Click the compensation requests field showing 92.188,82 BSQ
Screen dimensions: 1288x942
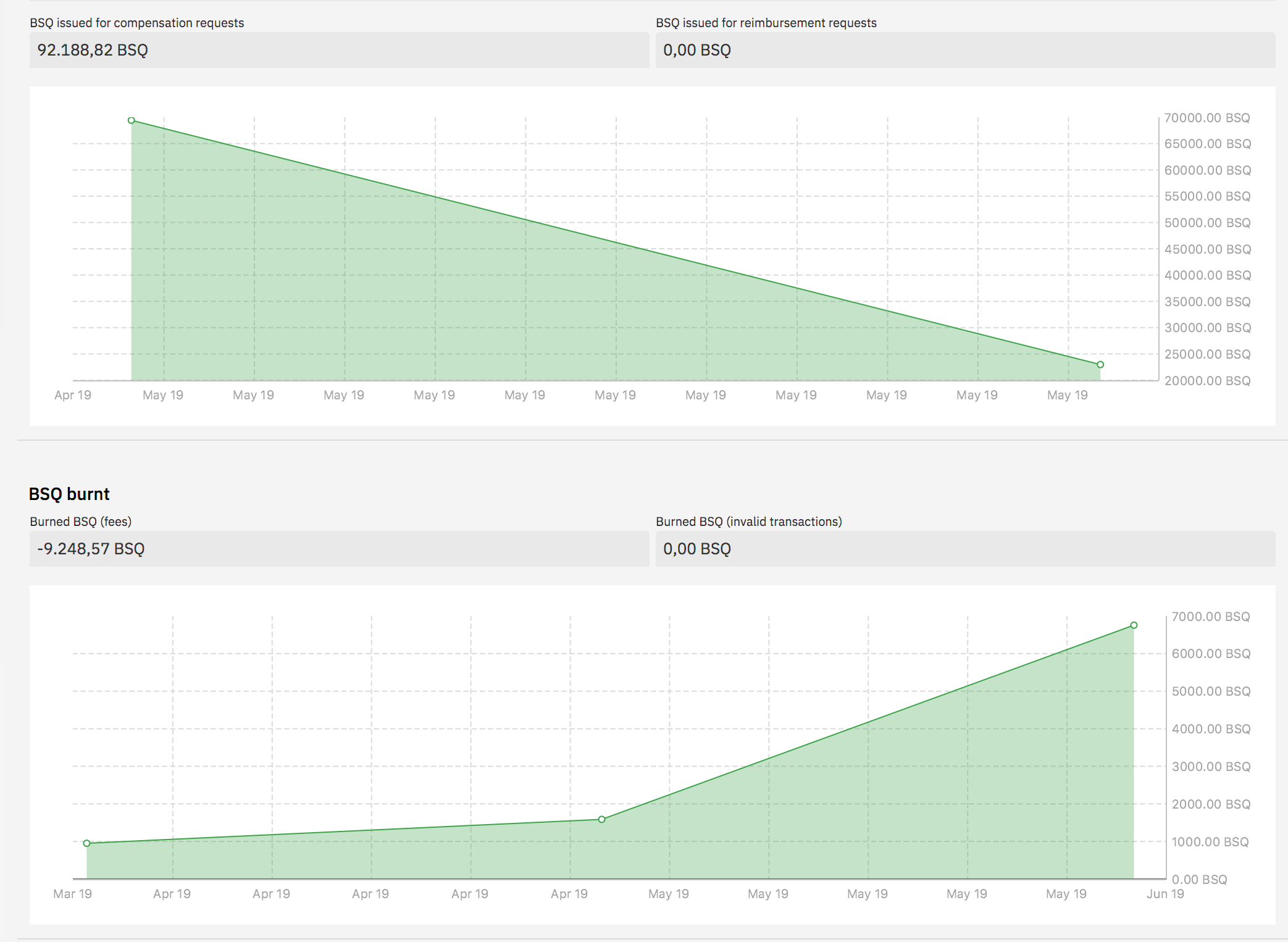click(x=339, y=50)
